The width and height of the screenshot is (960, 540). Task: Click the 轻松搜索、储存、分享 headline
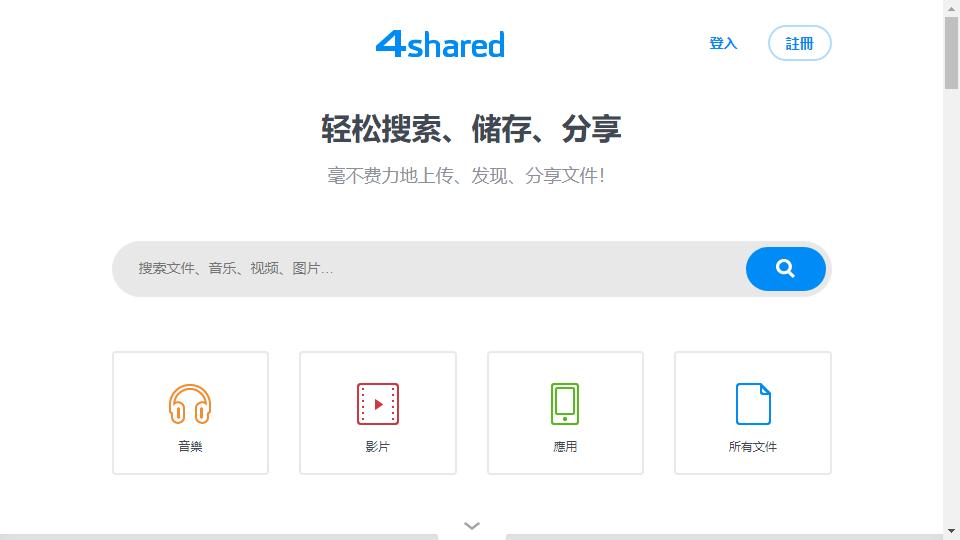[471, 129]
